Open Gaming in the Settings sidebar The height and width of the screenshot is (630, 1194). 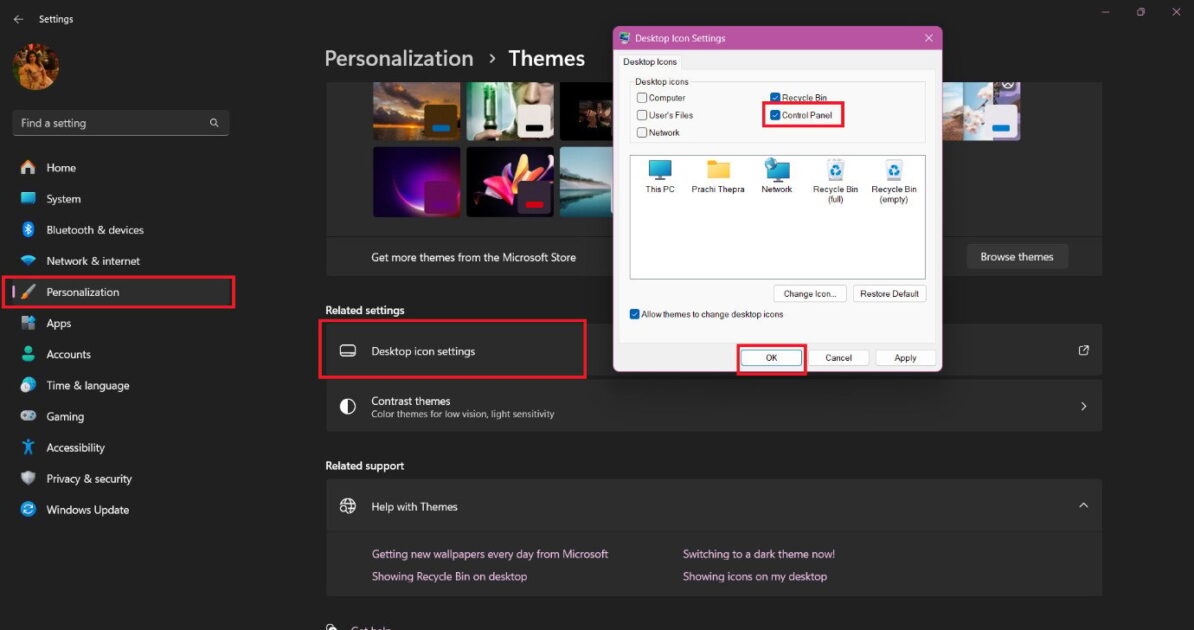120,416
